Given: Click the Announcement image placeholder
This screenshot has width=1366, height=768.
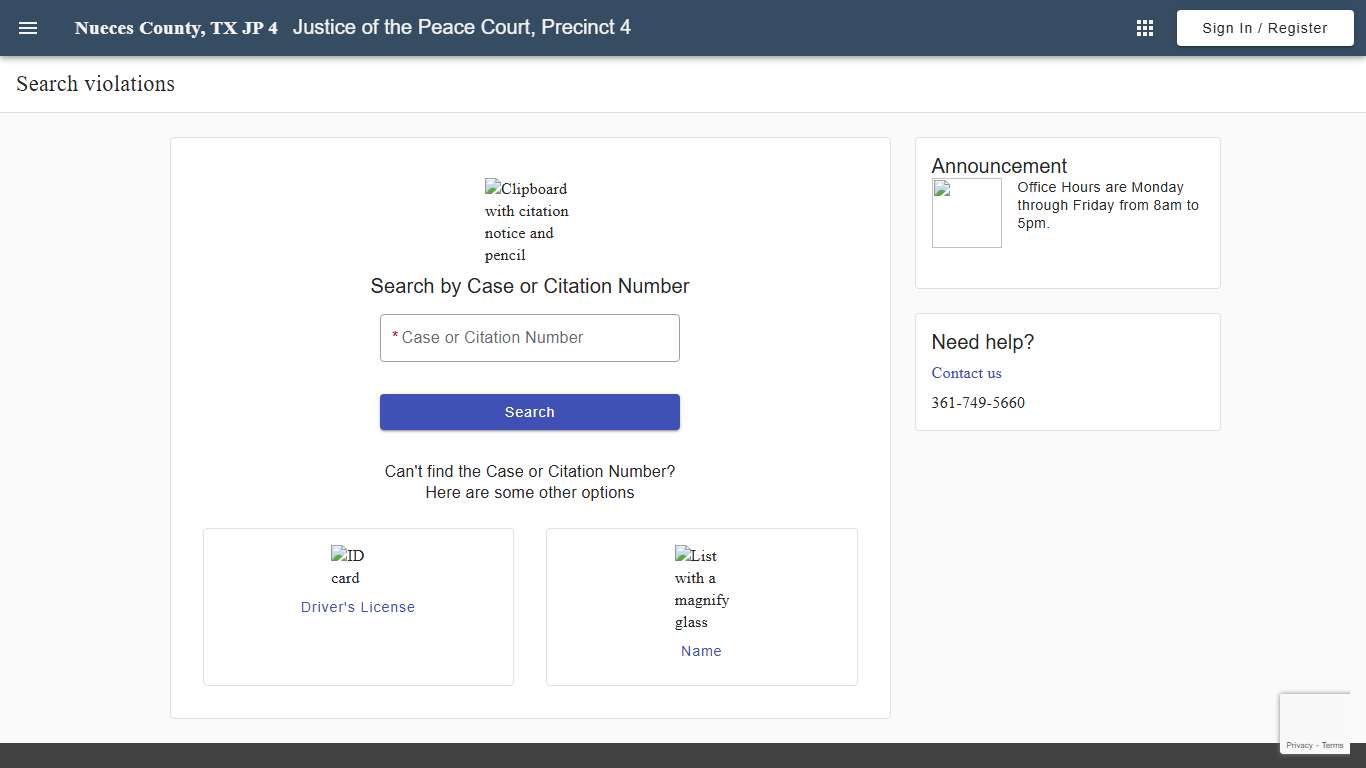Looking at the screenshot, I should click(x=966, y=212).
